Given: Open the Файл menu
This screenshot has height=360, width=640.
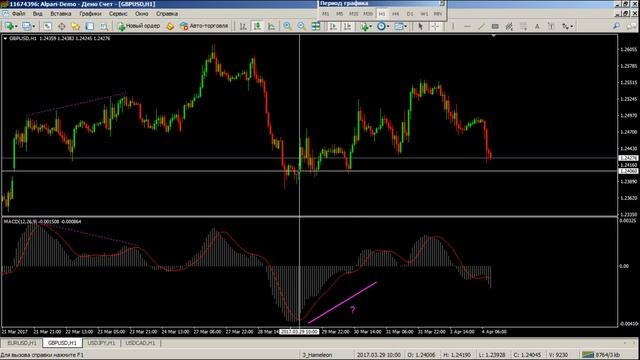Looking at the screenshot, I should pyautogui.click(x=18, y=13).
